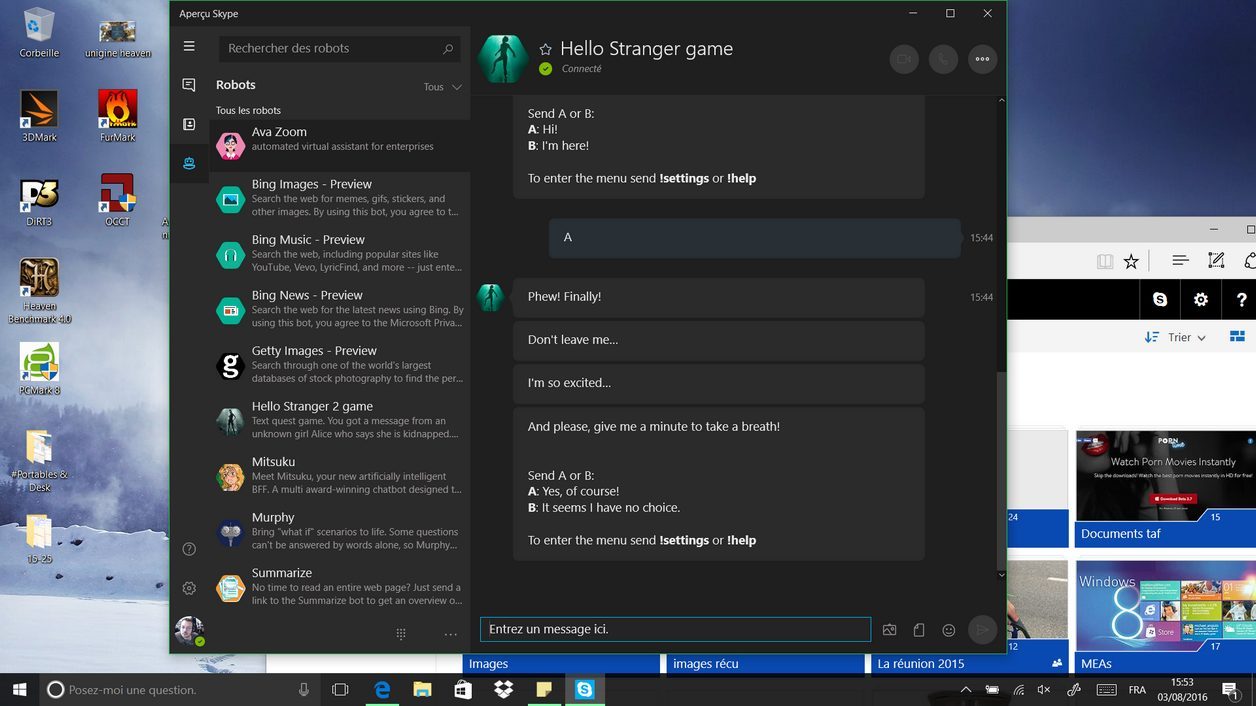The image size is (1256, 706).
Task: Open the dial pad icon below bot list
Action: (x=401, y=634)
